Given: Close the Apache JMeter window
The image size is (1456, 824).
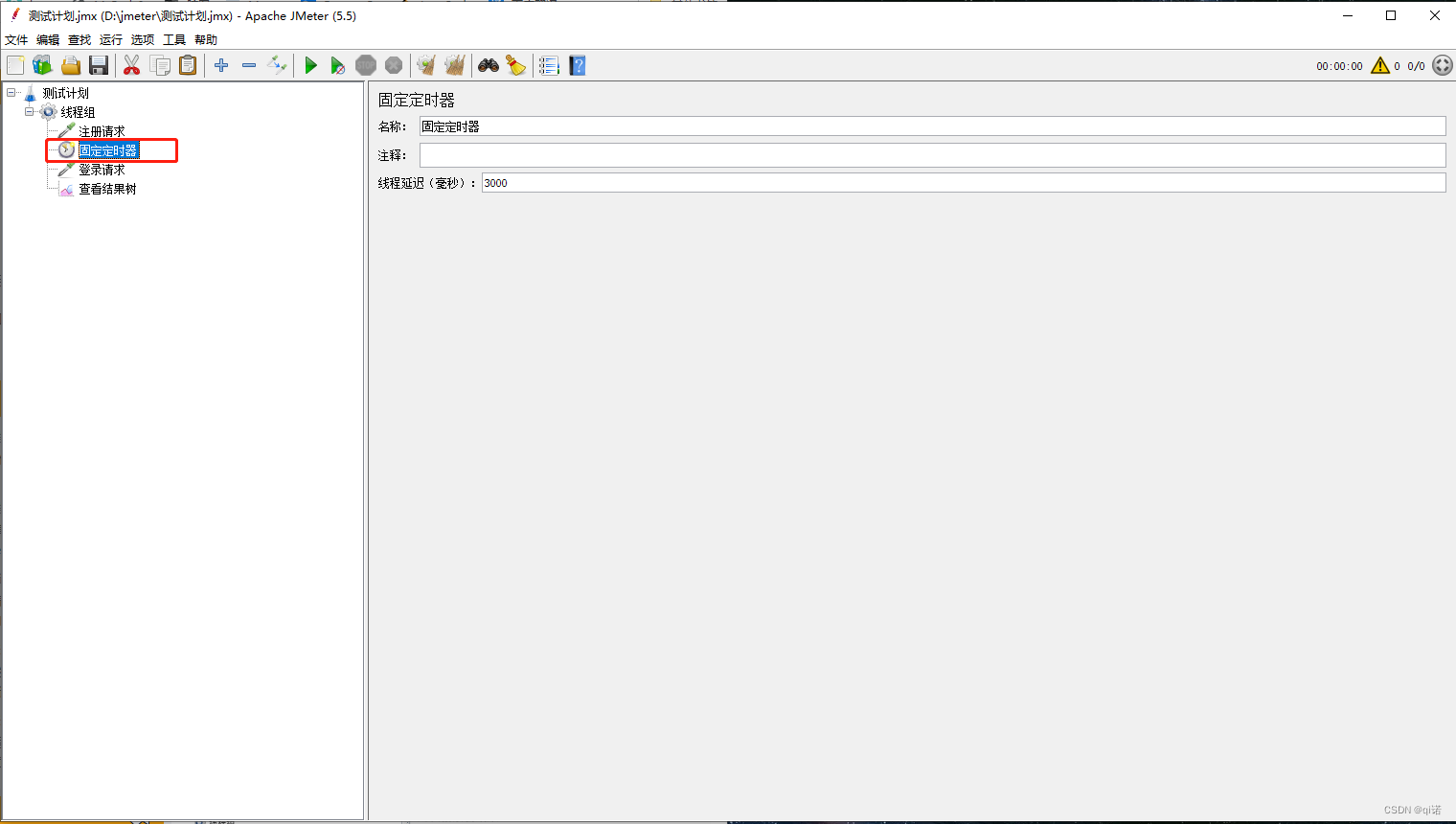Looking at the screenshot, I should click(x=1434, y=15).
